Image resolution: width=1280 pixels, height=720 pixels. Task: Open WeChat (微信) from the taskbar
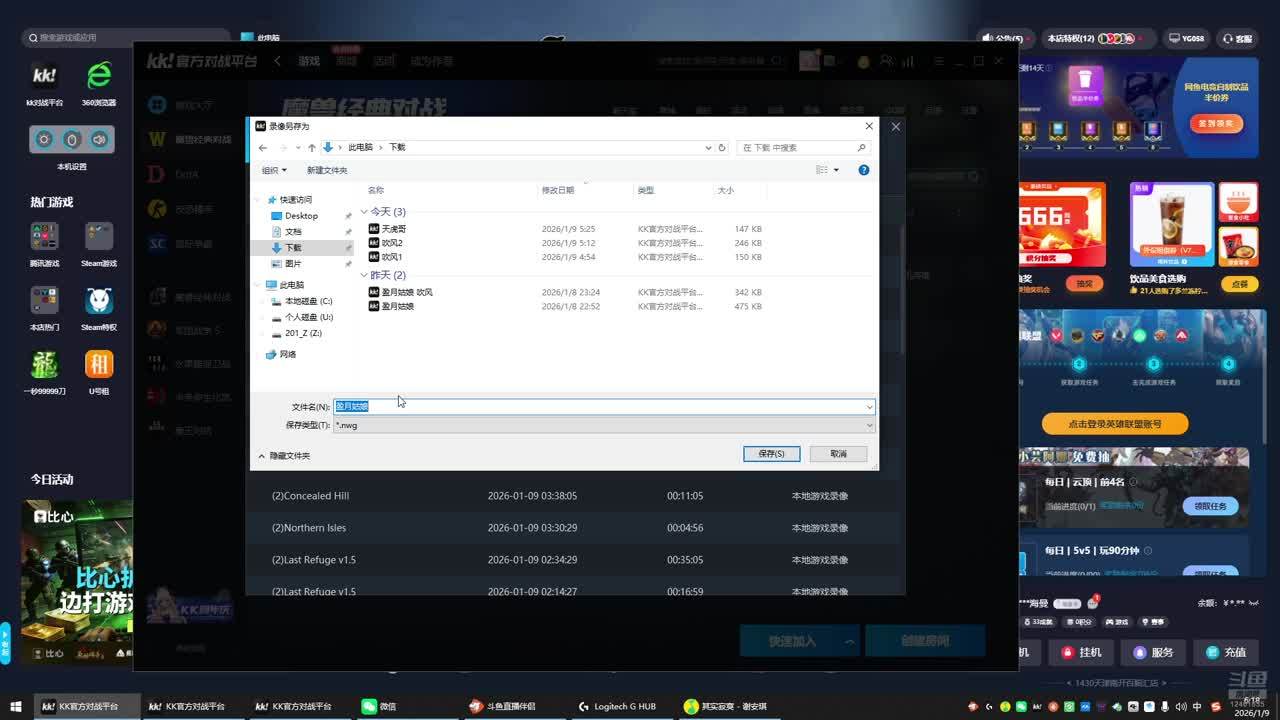click(x=379, y=706)
